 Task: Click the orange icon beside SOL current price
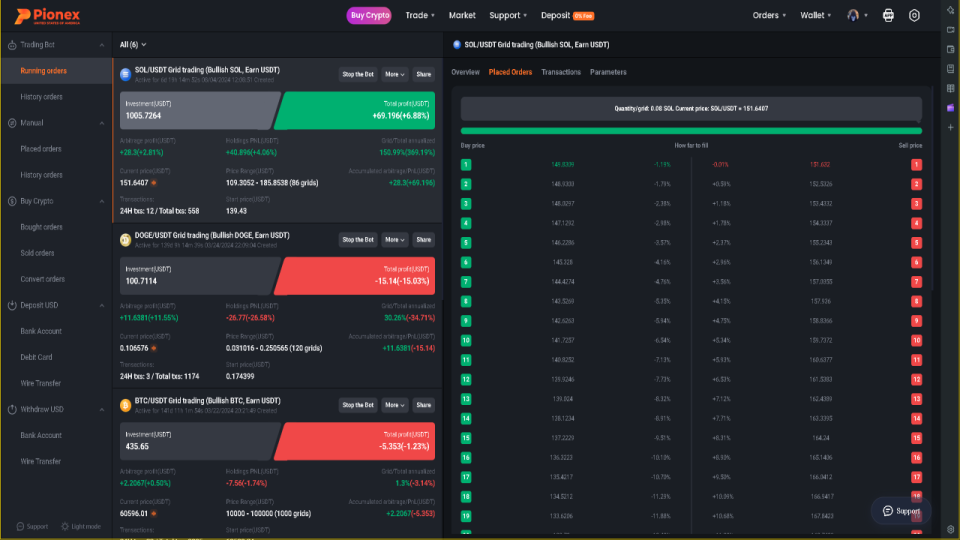[x=154, y=183]
